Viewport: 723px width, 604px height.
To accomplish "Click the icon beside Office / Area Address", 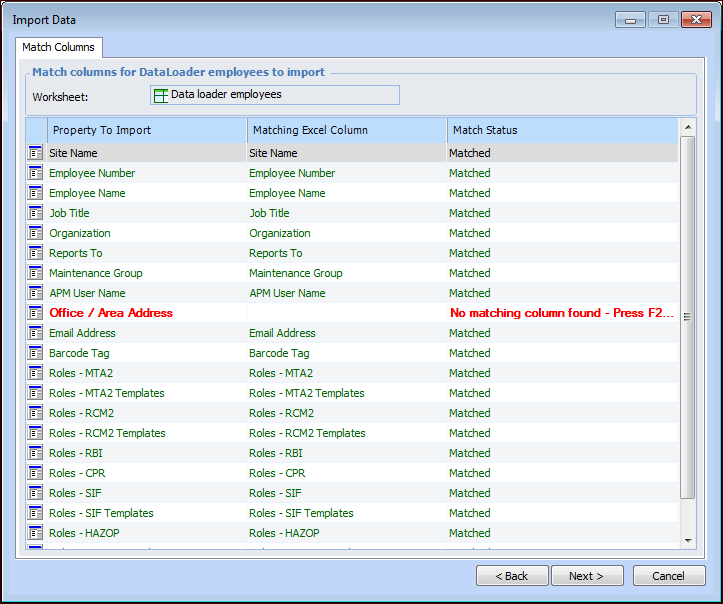I will tap(36, 313).
